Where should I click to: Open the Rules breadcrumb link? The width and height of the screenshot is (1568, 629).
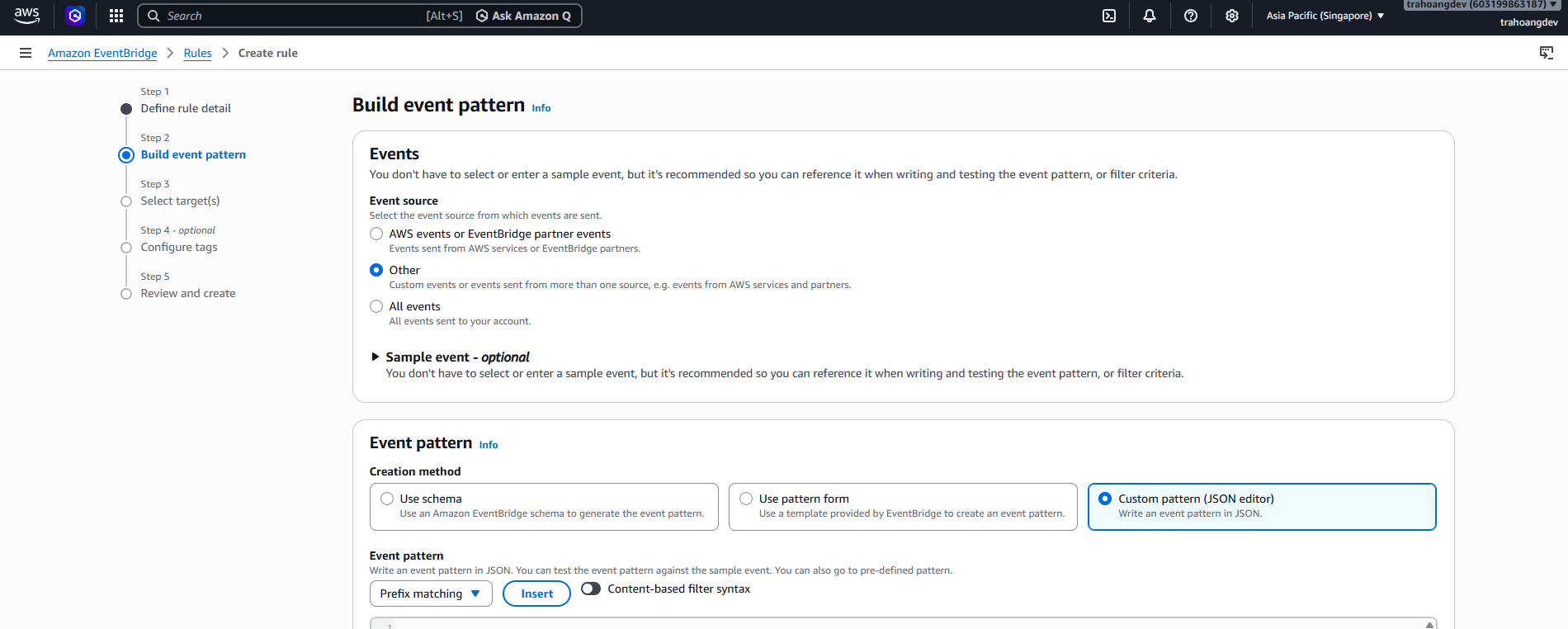click(198, 53)
